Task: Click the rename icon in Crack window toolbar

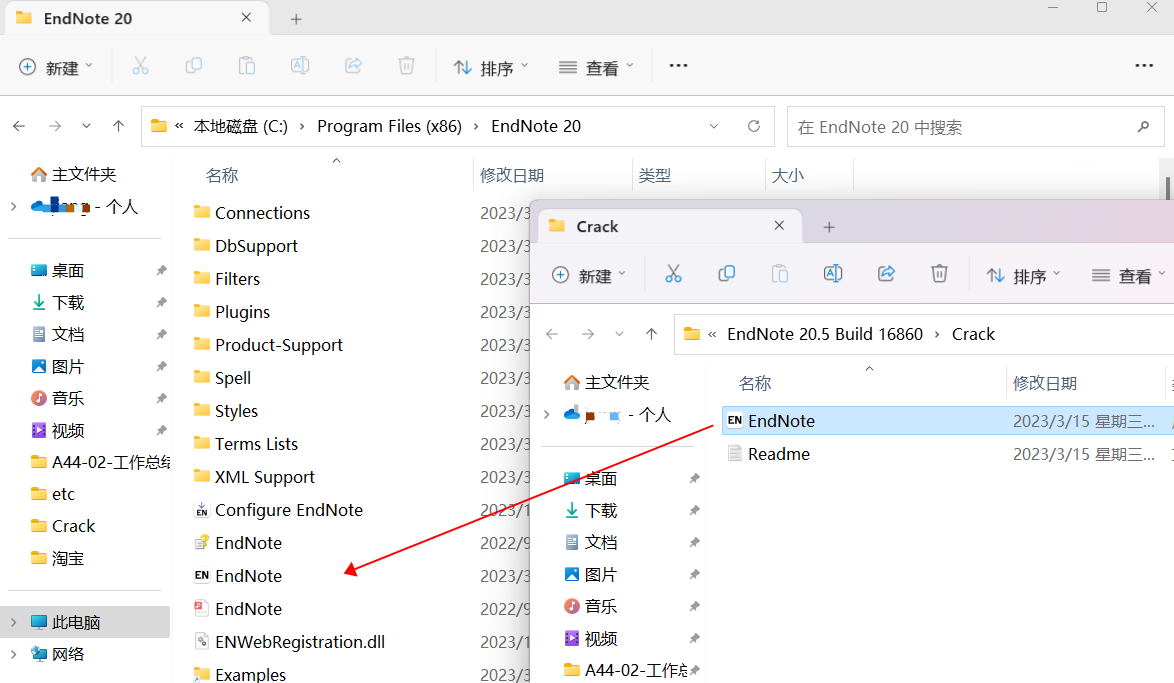Action: (833, 274)
